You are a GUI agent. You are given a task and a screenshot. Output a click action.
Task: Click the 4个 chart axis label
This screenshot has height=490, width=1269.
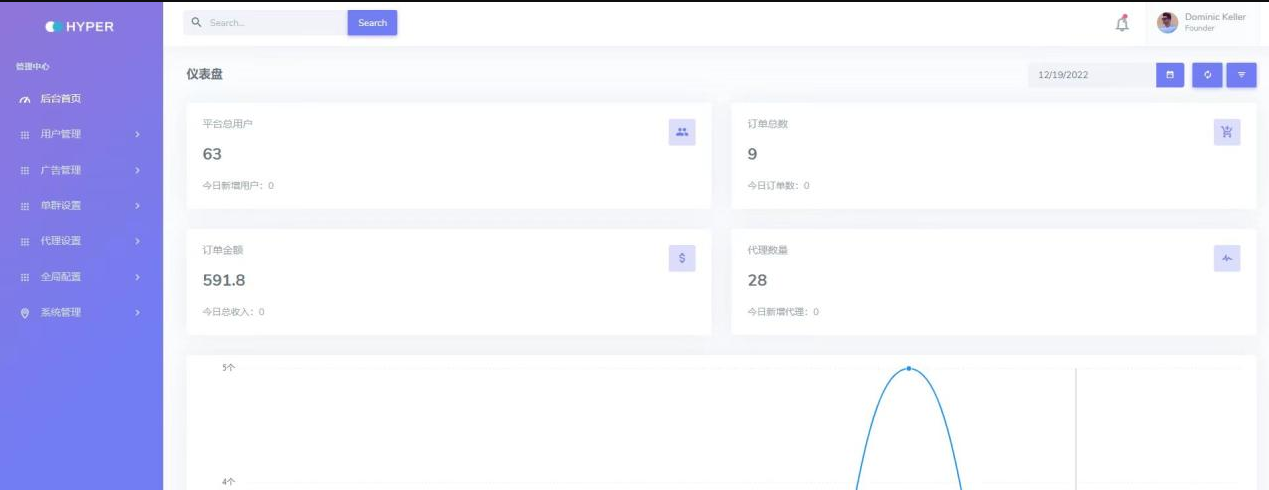[x=229, y=482]
